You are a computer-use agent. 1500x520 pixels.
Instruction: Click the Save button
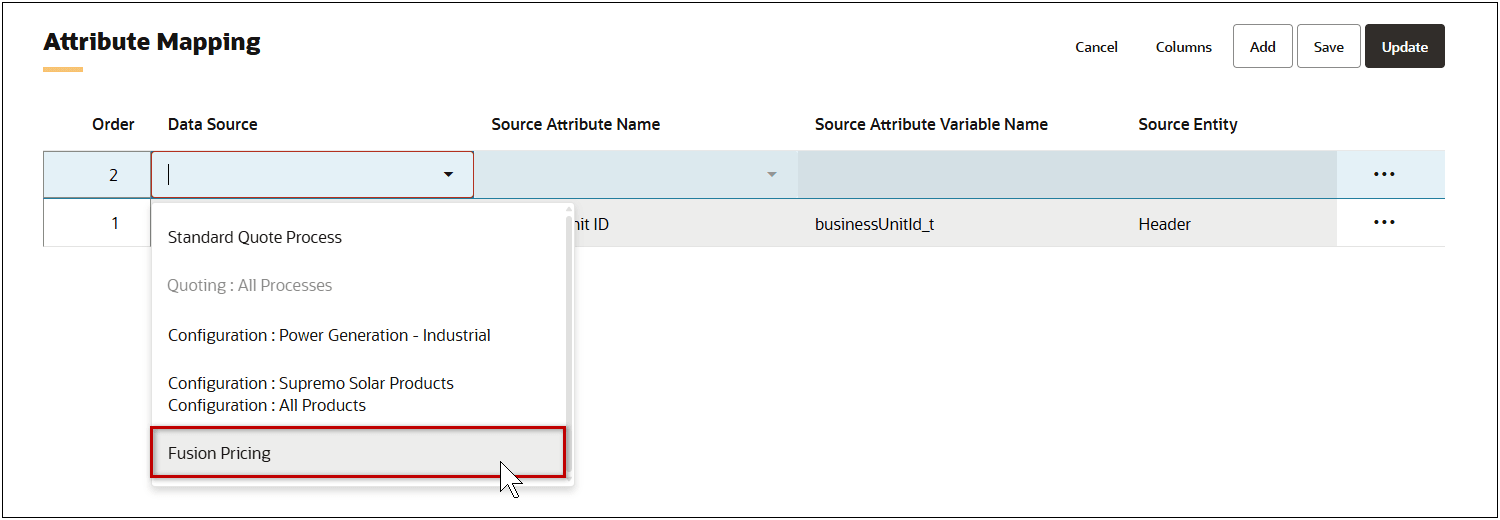point(1329,47)
